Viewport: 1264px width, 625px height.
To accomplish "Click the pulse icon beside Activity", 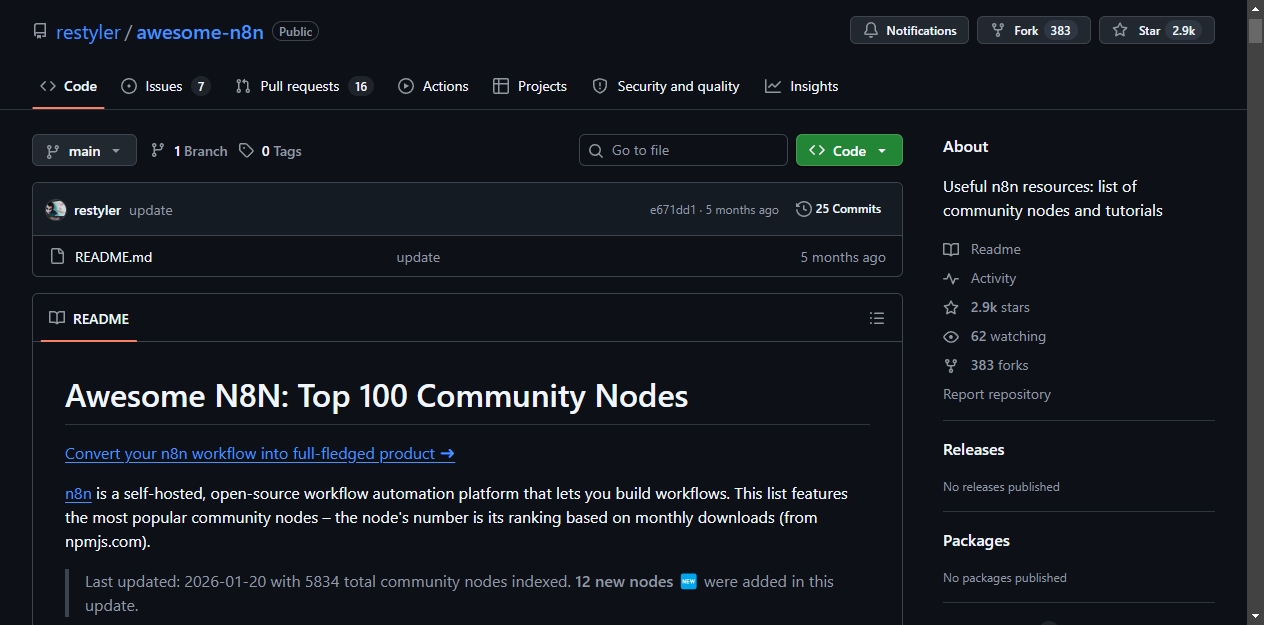I will click(x=951, y=278).
